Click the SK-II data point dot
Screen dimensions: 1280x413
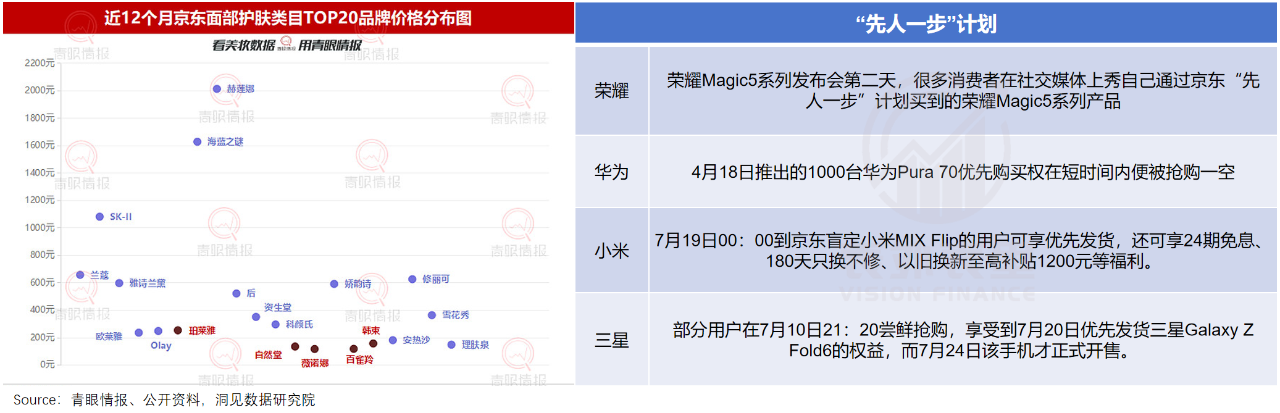(x=99, y=217)
